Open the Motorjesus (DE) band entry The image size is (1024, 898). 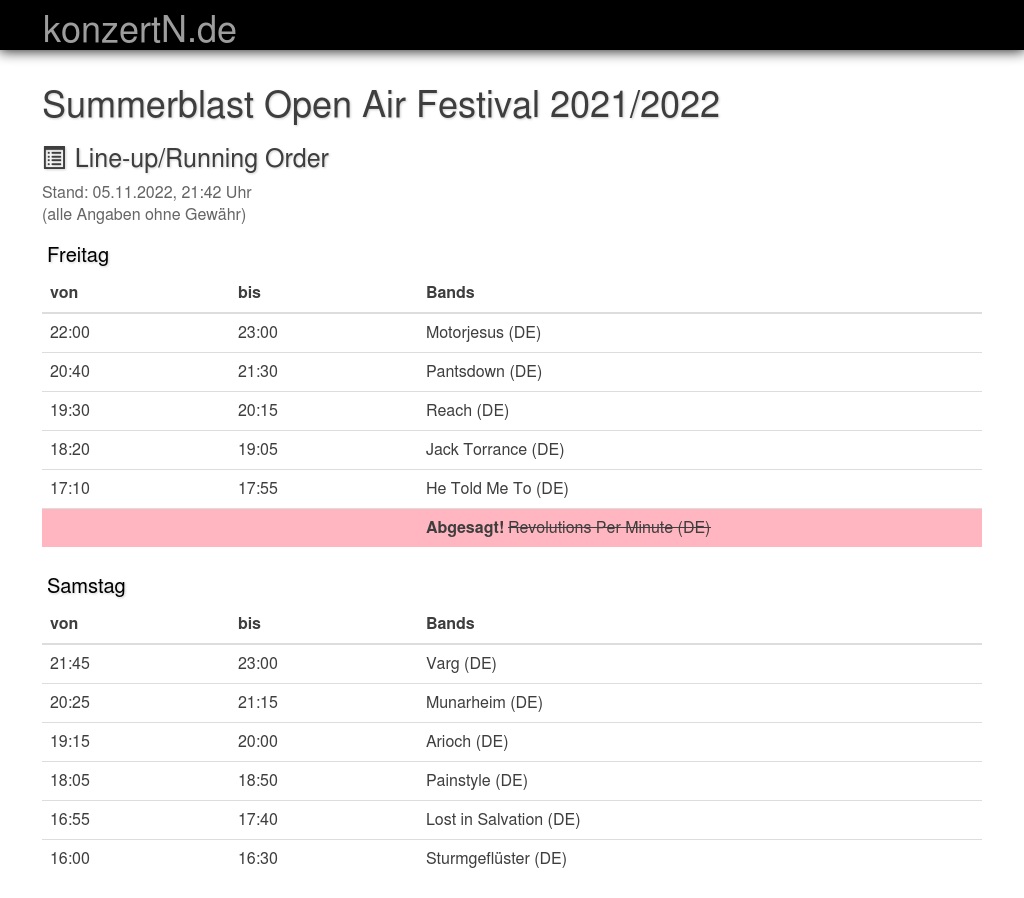[x=483, y=332]
